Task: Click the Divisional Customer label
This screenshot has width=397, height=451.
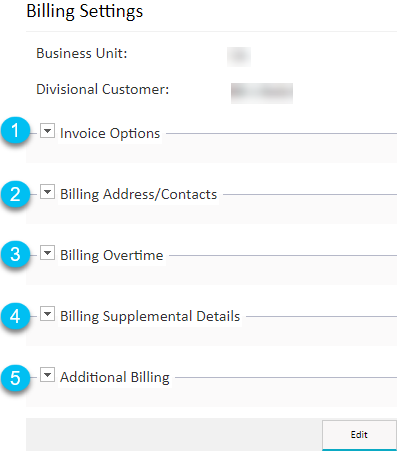Action: click(x=103, y=89)
